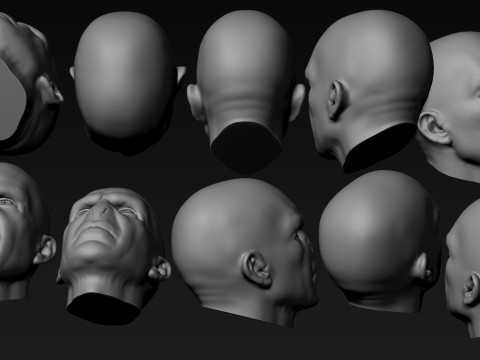Choose the lower-row rear head with profile facing right
The image size is (480, 360).
point(245,253)
